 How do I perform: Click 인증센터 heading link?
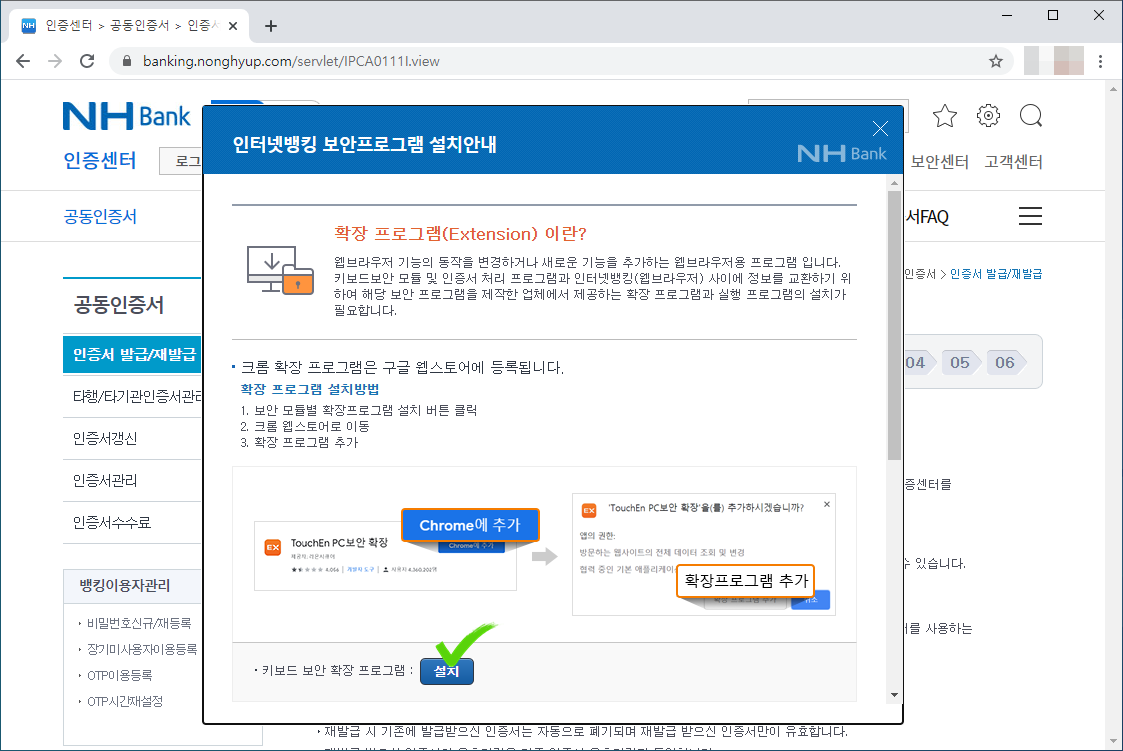coord(100,160)
